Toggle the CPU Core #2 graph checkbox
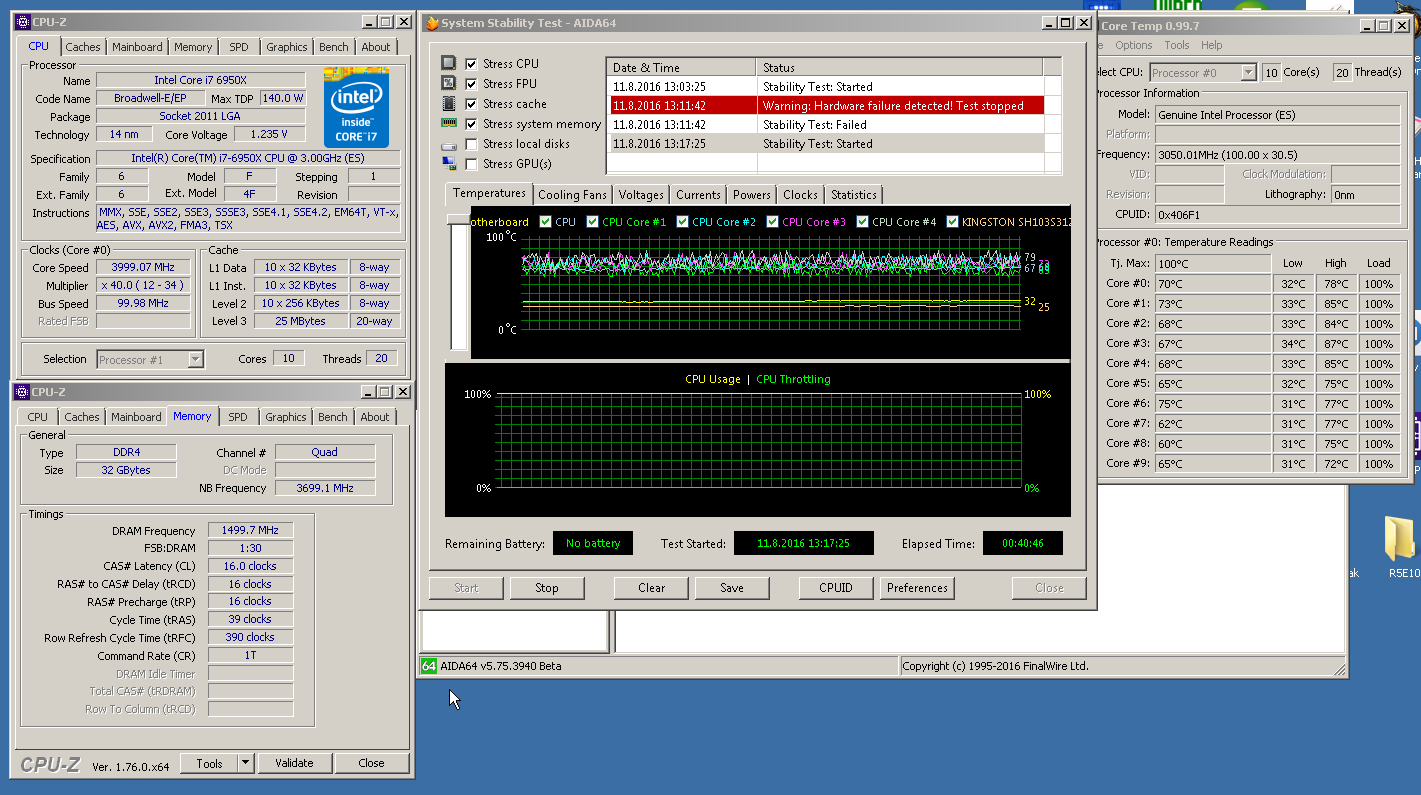This screenshot has height=795, width=1421. click(x=682, y=222)
